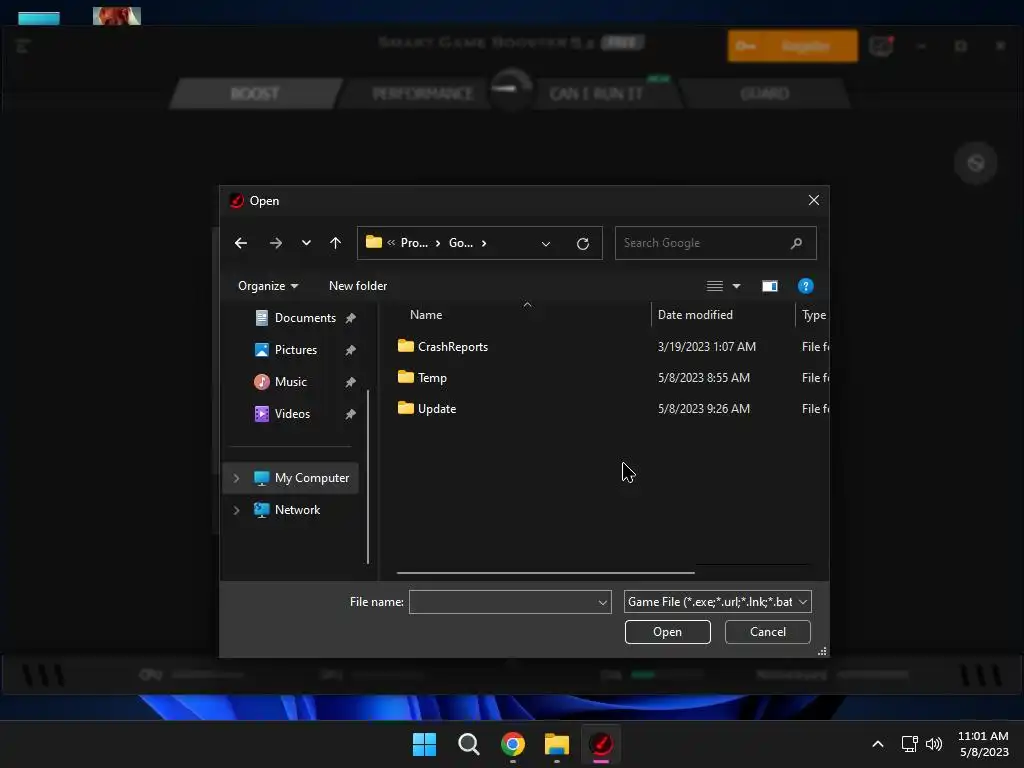Viewport: 1024px width, 768px height.
Task: Click the search magnifier icon
Action: coord(796,243)
